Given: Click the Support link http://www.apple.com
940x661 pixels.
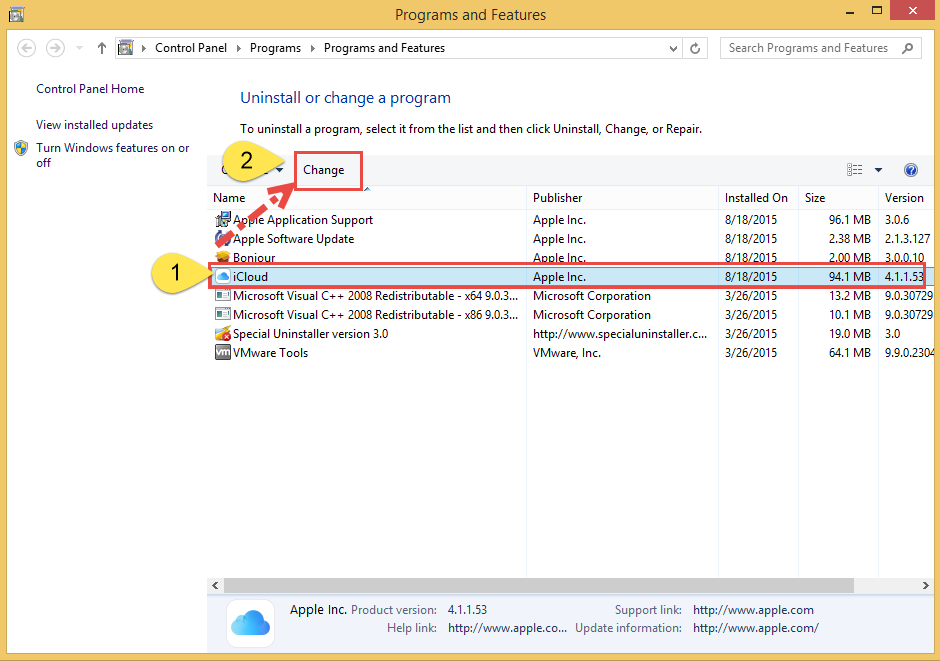Looking at the screenshot, I should 753,610.
